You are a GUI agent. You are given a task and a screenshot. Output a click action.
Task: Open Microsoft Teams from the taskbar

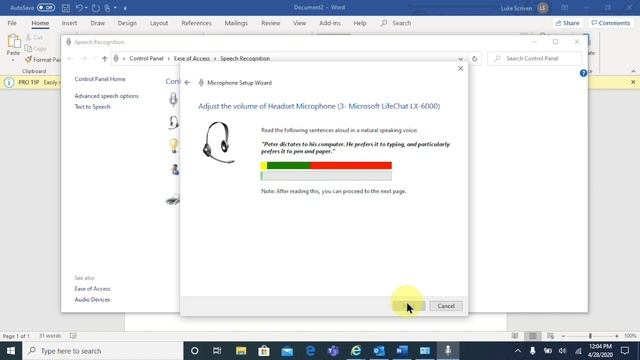coord(333,351)
